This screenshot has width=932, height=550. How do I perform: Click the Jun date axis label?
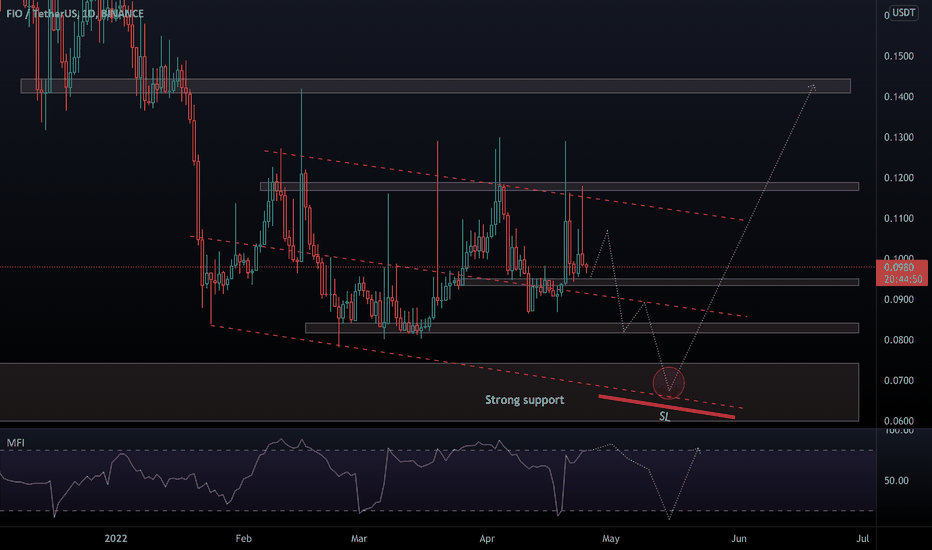pyautogui.click(x=739, y=539)
